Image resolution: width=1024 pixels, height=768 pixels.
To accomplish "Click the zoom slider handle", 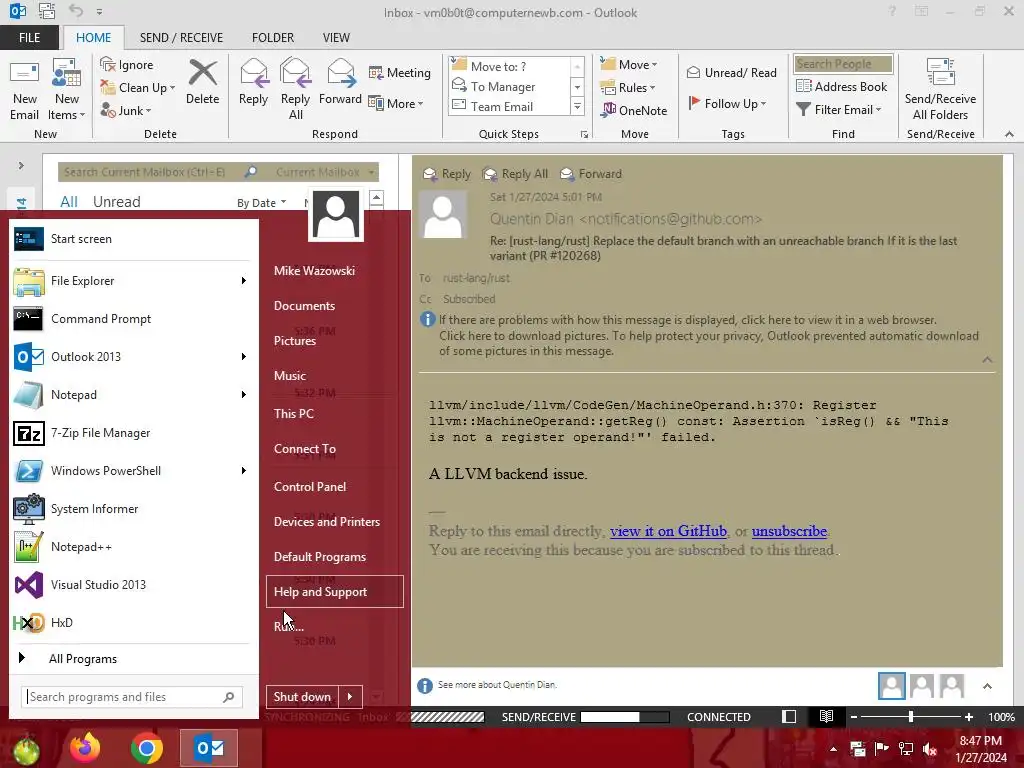I will [x=911, y=716].
